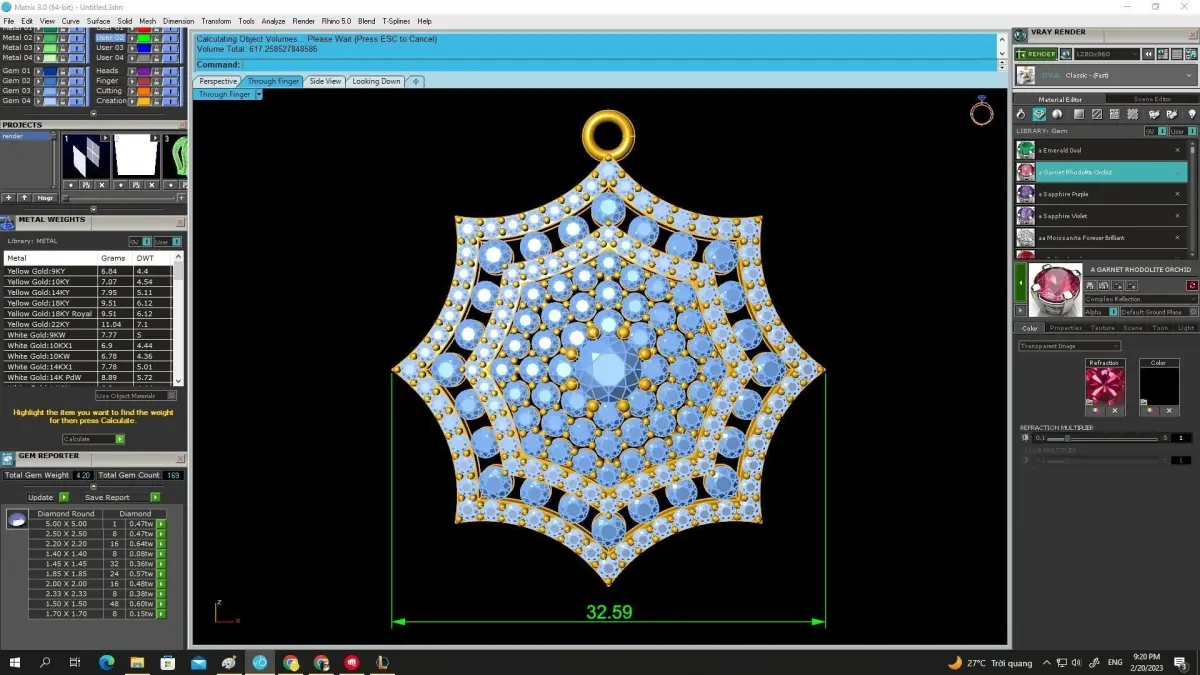
Task: Switch to the Scene Editor tab
Action: click(1152, 99)
